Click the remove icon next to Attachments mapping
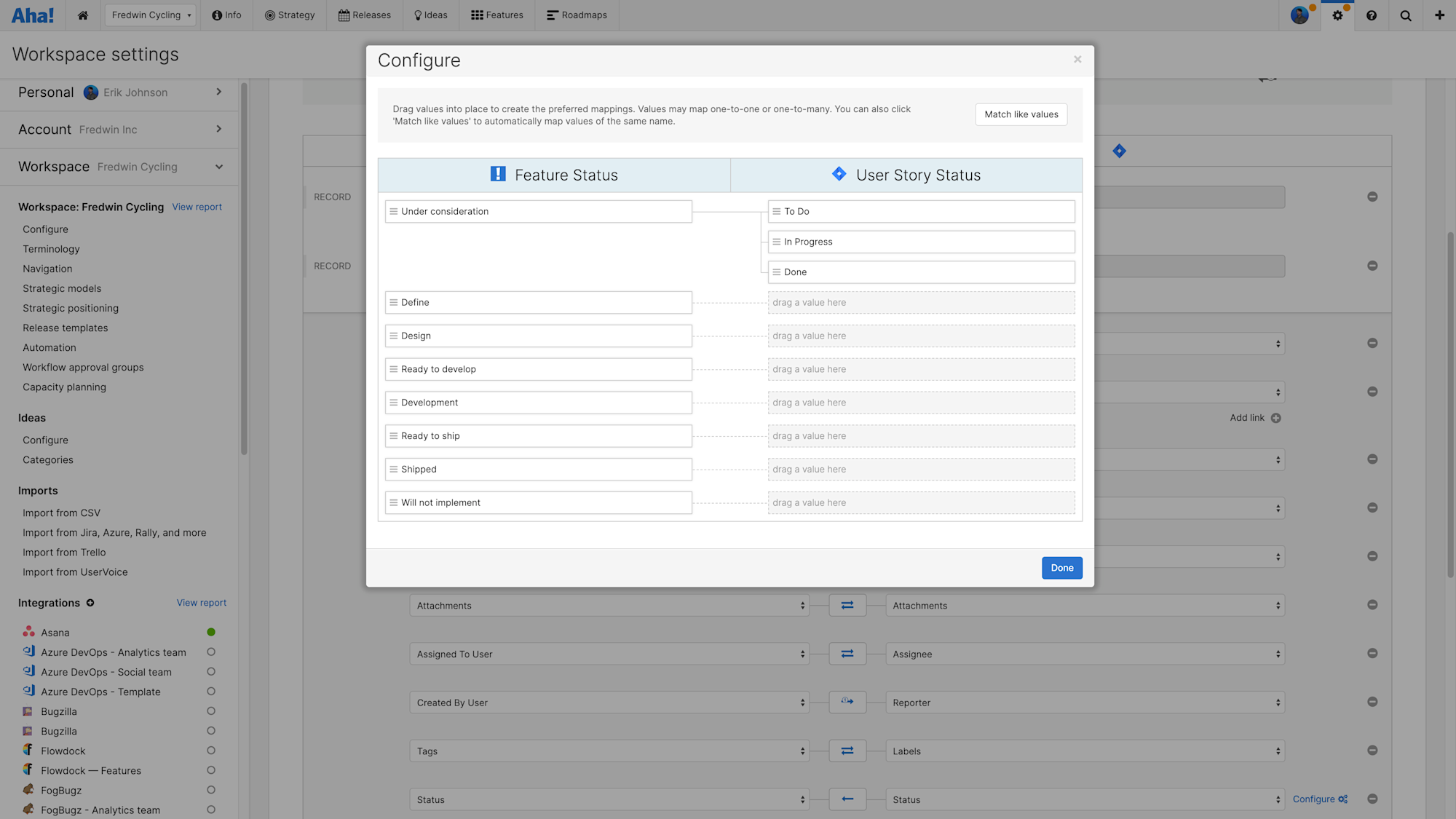Image resolution: width=1456 pixels, height=819 pixels. tap(1373, 604)
